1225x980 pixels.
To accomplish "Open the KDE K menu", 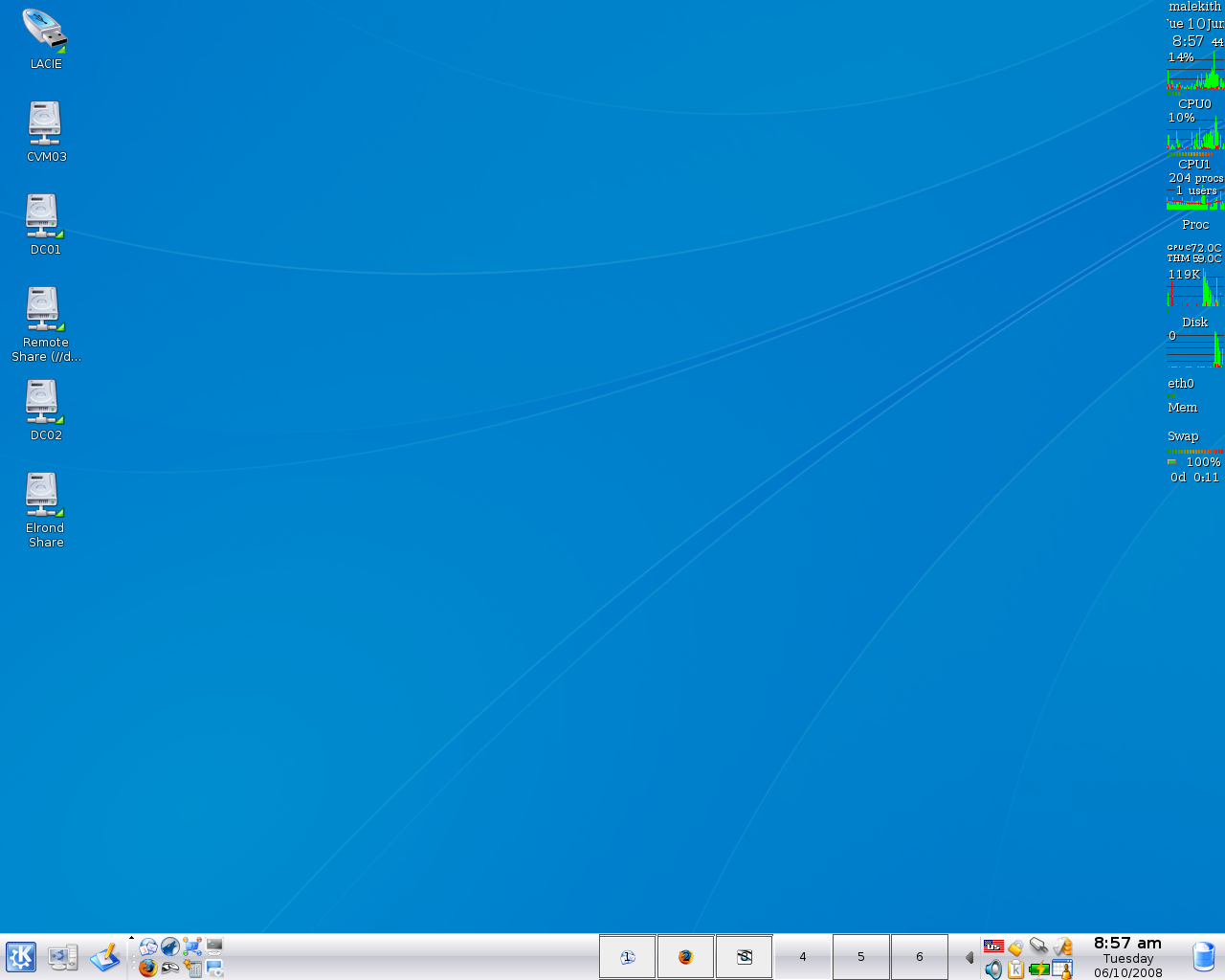I will (21, 957).
